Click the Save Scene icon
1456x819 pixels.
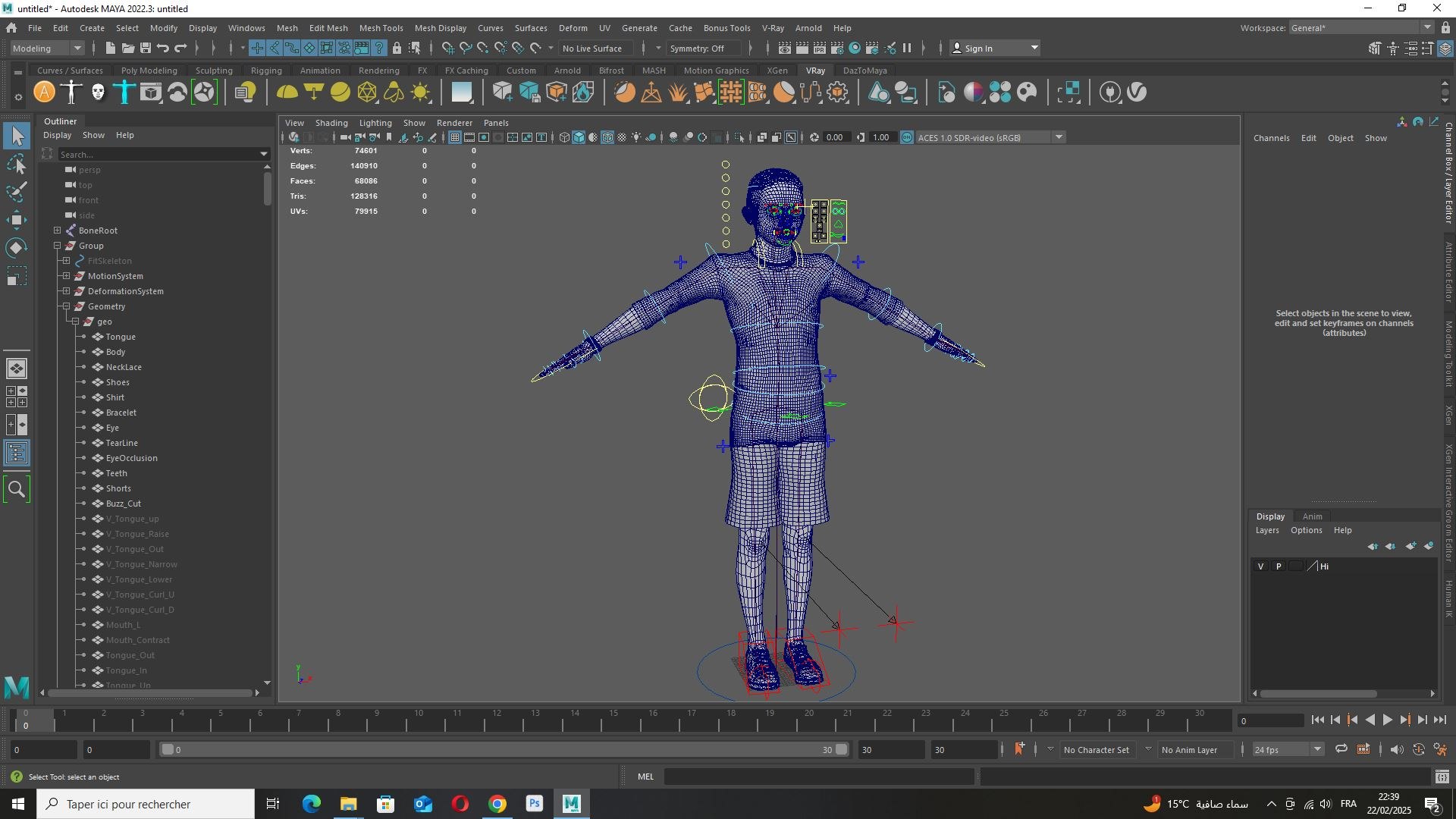point(146,49)
